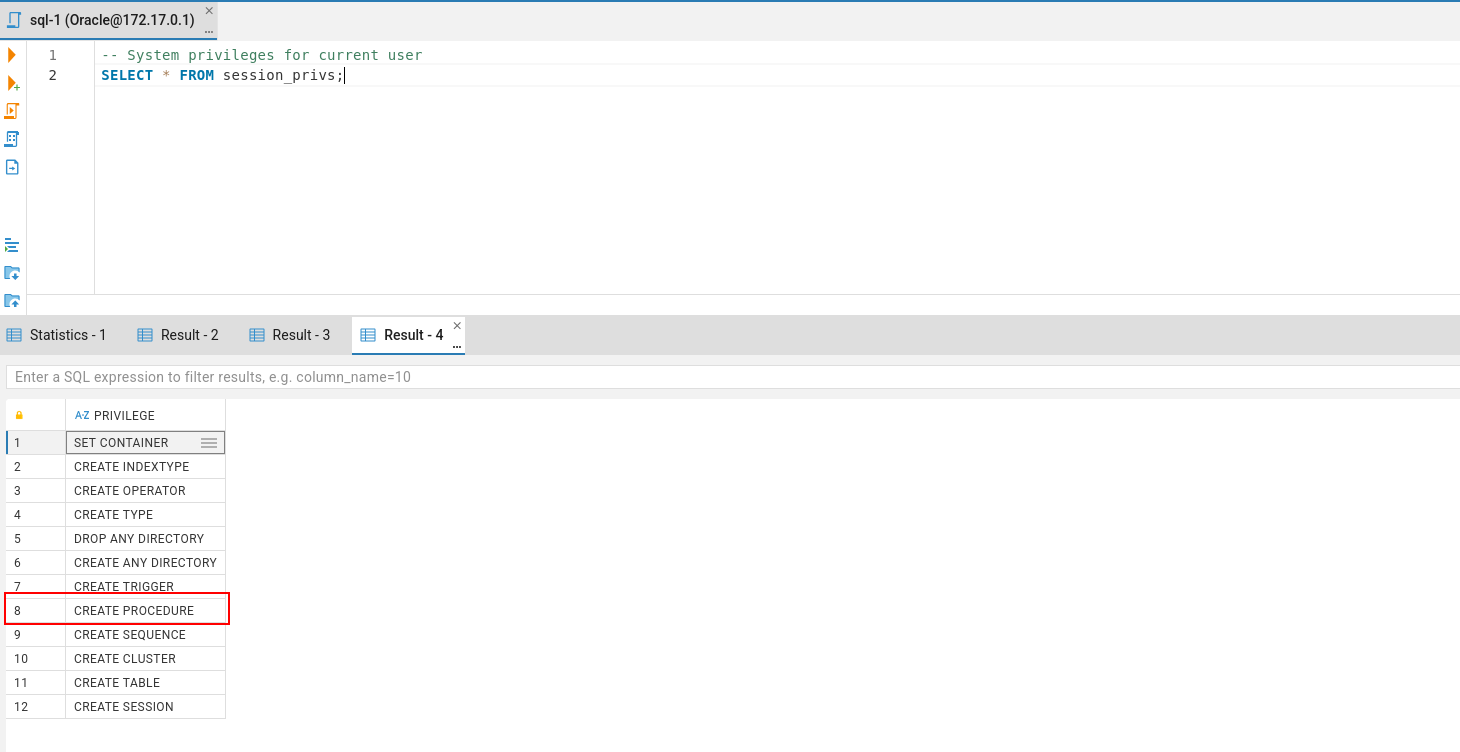Open the cell menu icon on SET CONTAINER
The image size is (1460, 752).
209,443
